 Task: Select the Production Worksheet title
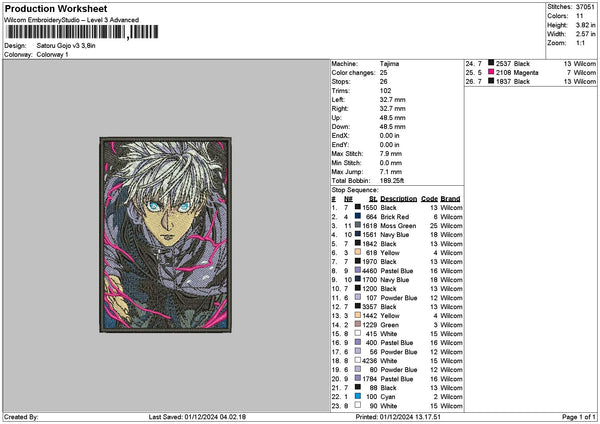[56, 8]
